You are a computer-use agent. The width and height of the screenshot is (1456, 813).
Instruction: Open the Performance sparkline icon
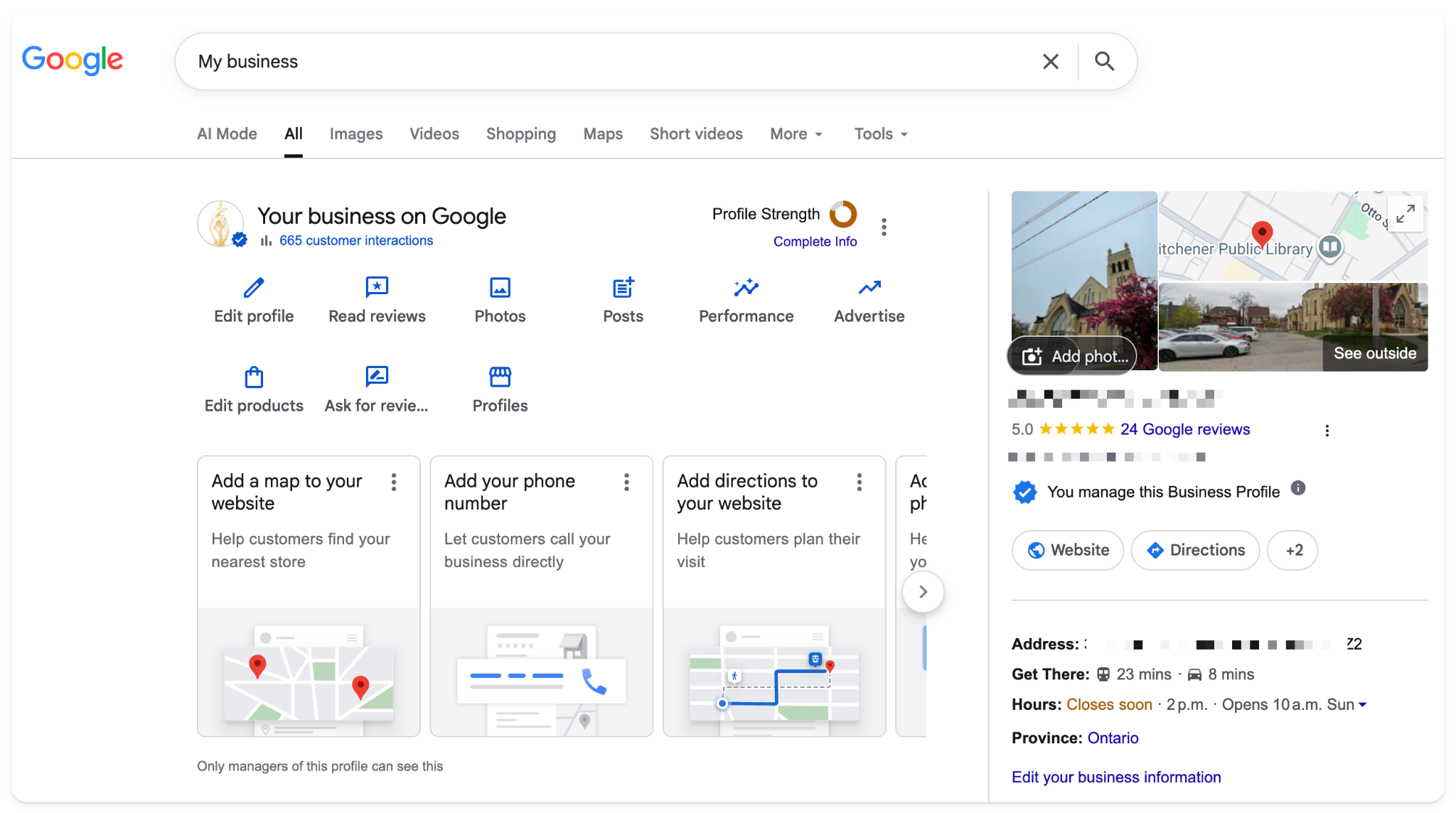point(746,288)
